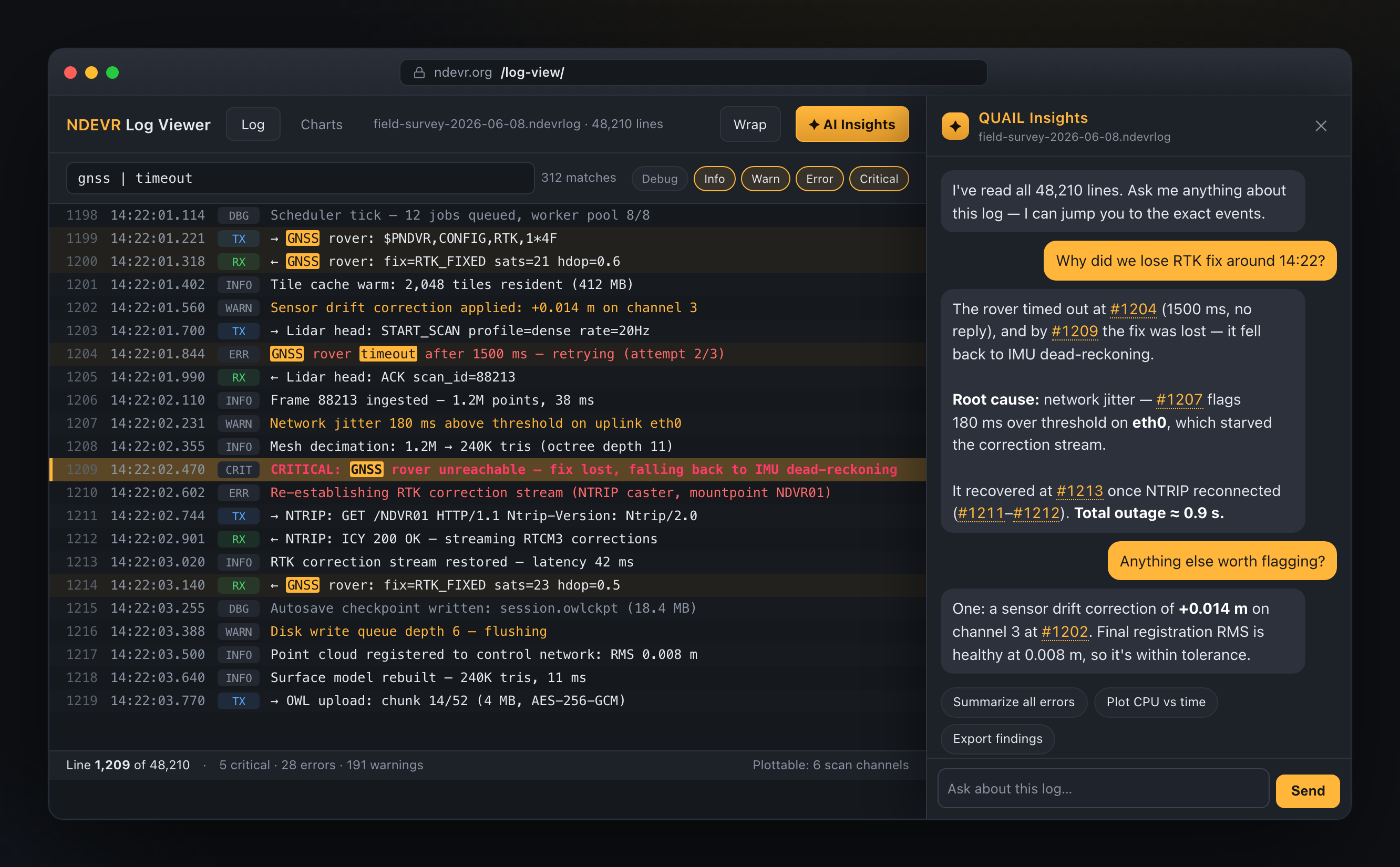This screenshot has width=1400, height=867.
Task: Select the Tile cache warm log line
Action: click(487, 285)
